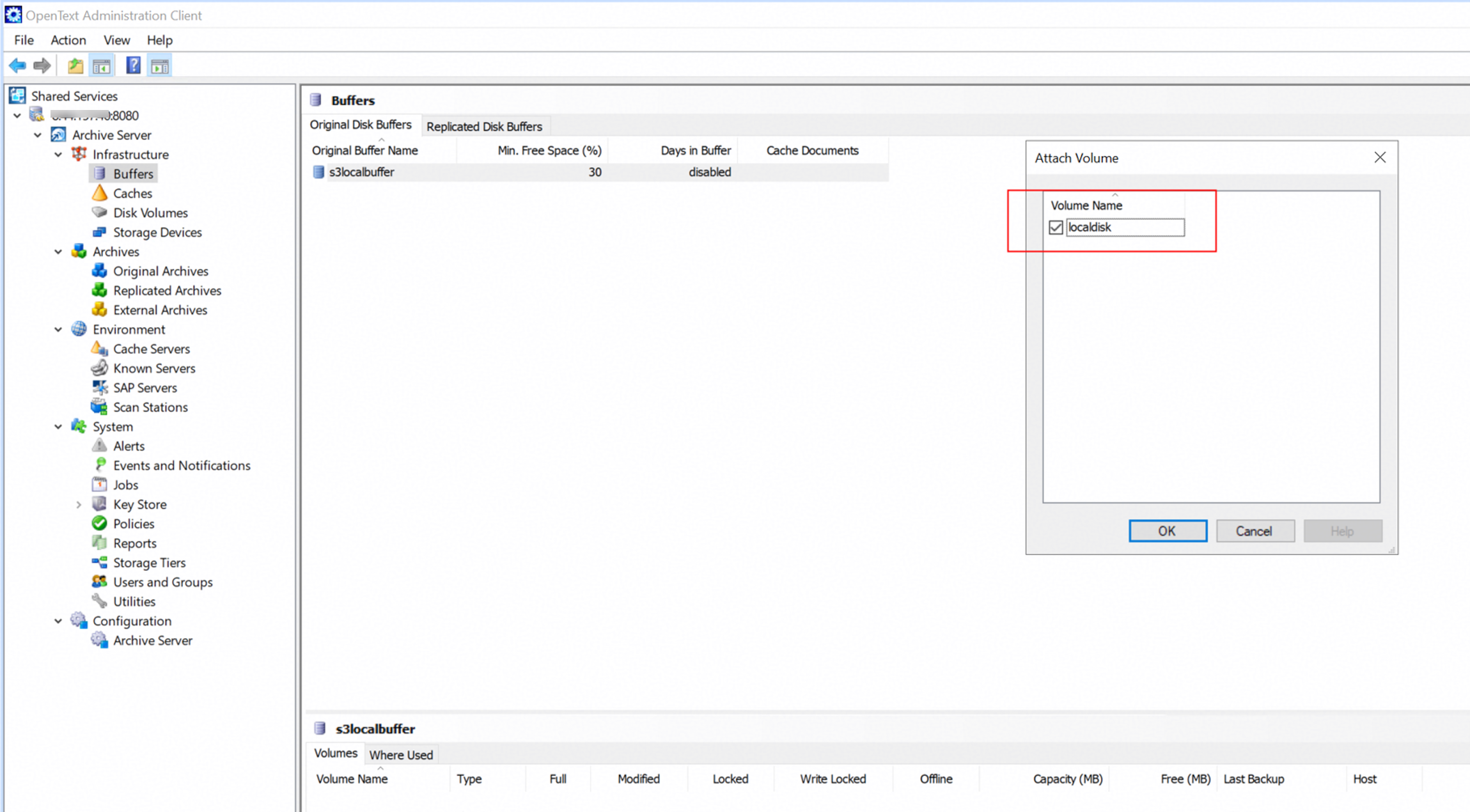Viewport: 1470px width, 812px height.
Task: Sort volumes by Type column
Action: 488,779
